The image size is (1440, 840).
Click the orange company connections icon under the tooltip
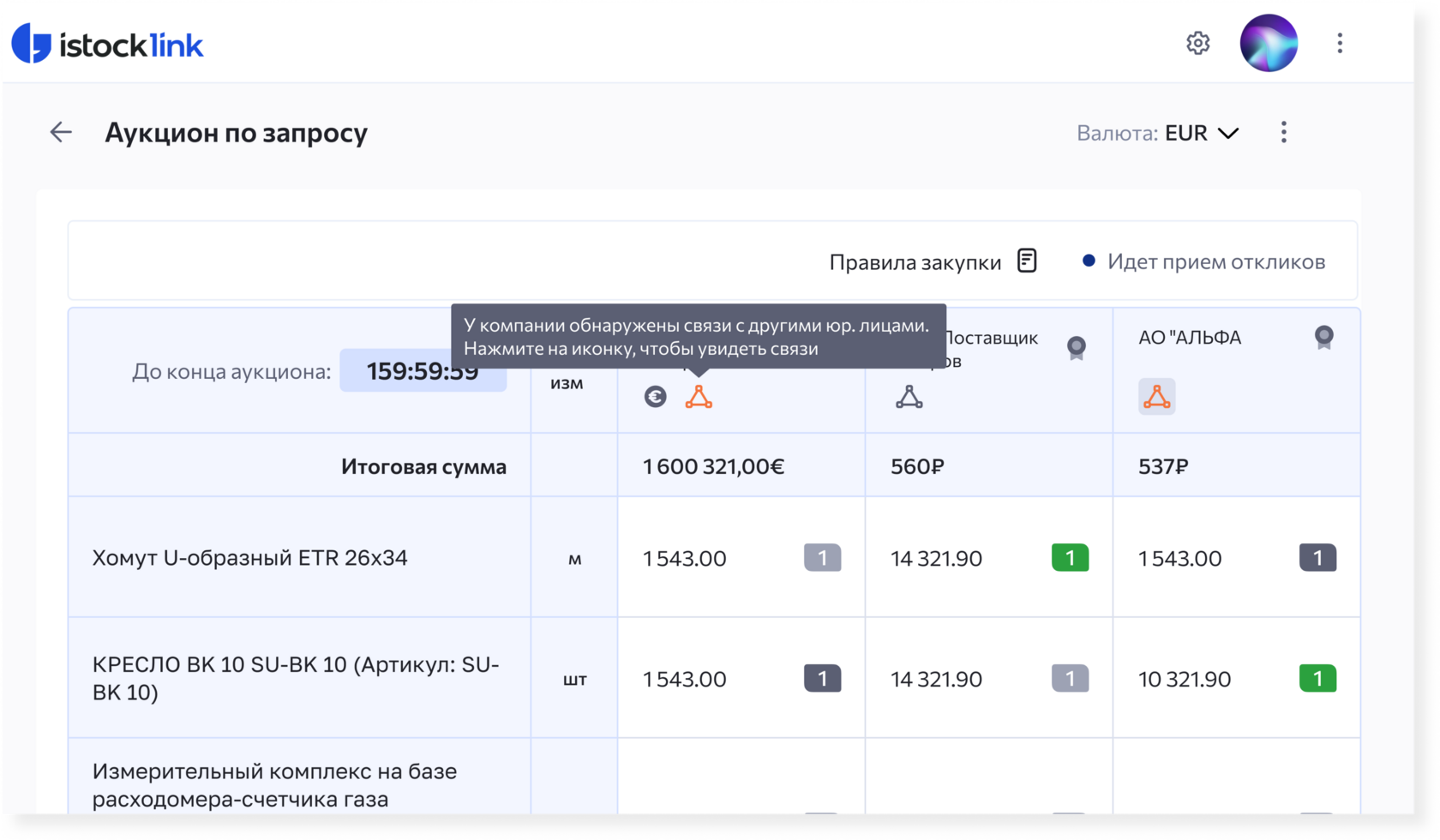click(x=699, y=397)
